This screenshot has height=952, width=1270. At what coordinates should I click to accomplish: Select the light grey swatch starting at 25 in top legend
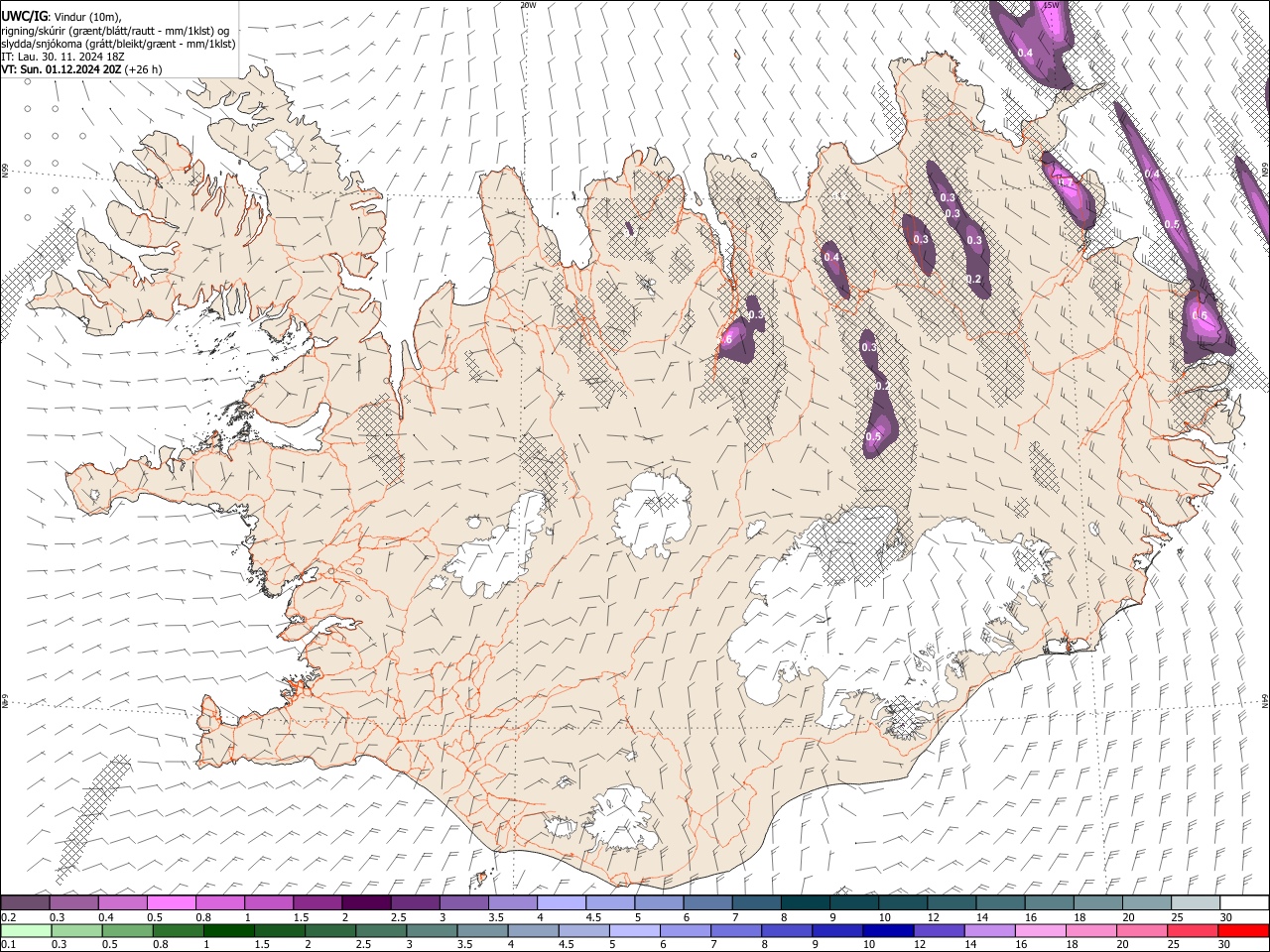(1196, 902)
